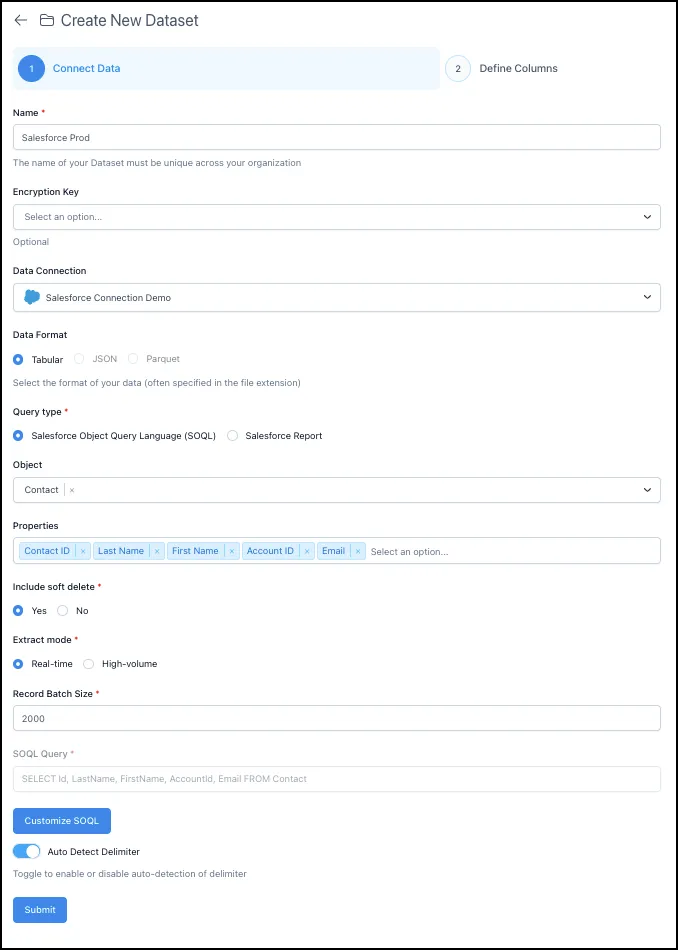Image resolution: width=678 pixels, height=950 pixels.
Task: Remove the Last Name property tag
Action: pyautogui.click(x=157, y=551)
